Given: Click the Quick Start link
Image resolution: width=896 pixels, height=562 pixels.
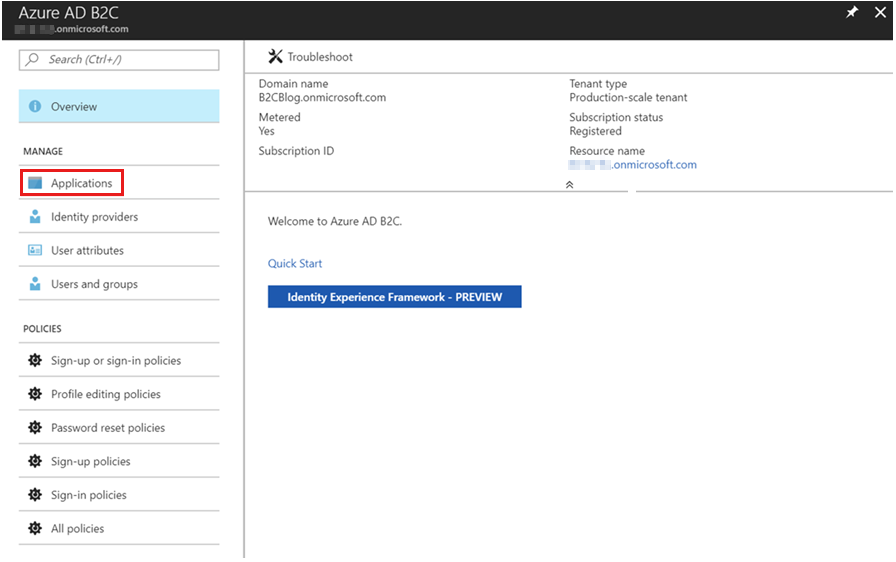Looking at the screenshot, I should tap(295, 263).
